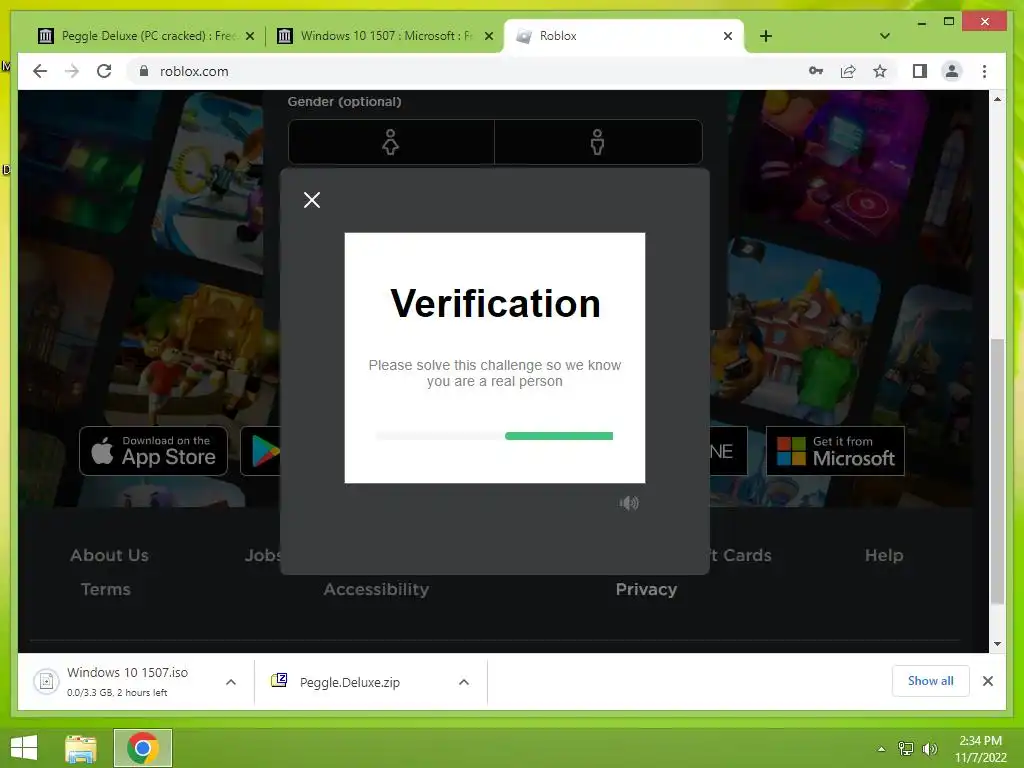The image size is (1024, 768).
Task: Click the Gender (optional) label
Action: coord(344,102)
